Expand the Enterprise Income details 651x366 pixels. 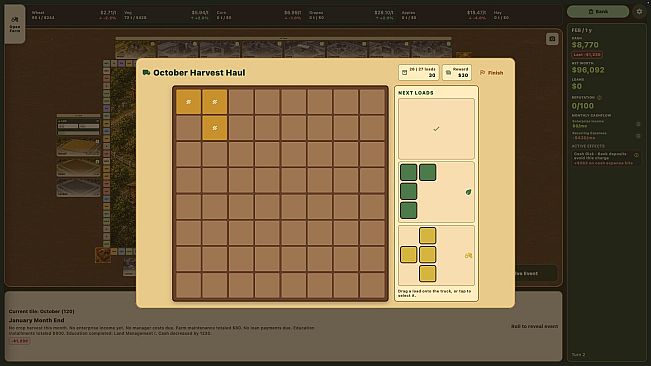click(638, 124)
